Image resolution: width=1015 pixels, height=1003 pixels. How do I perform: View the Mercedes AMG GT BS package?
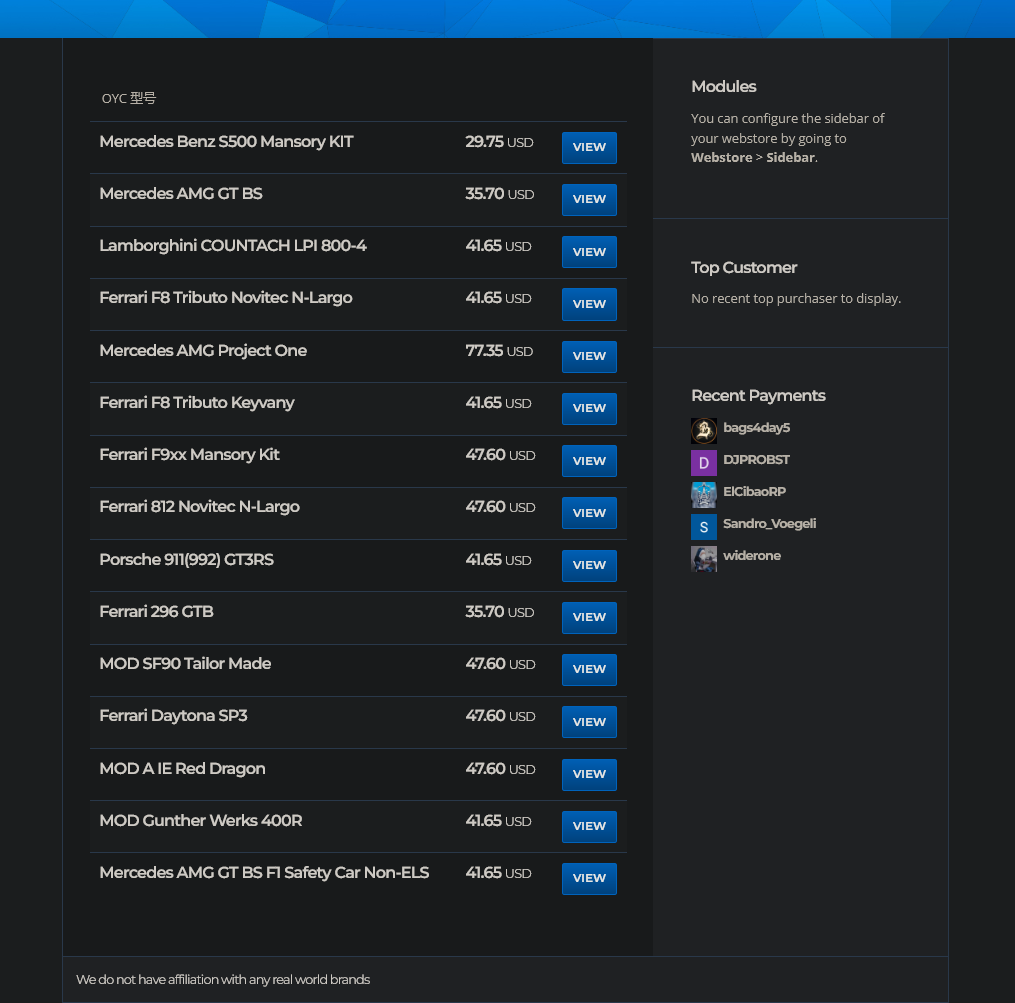[x=589, y=199]
